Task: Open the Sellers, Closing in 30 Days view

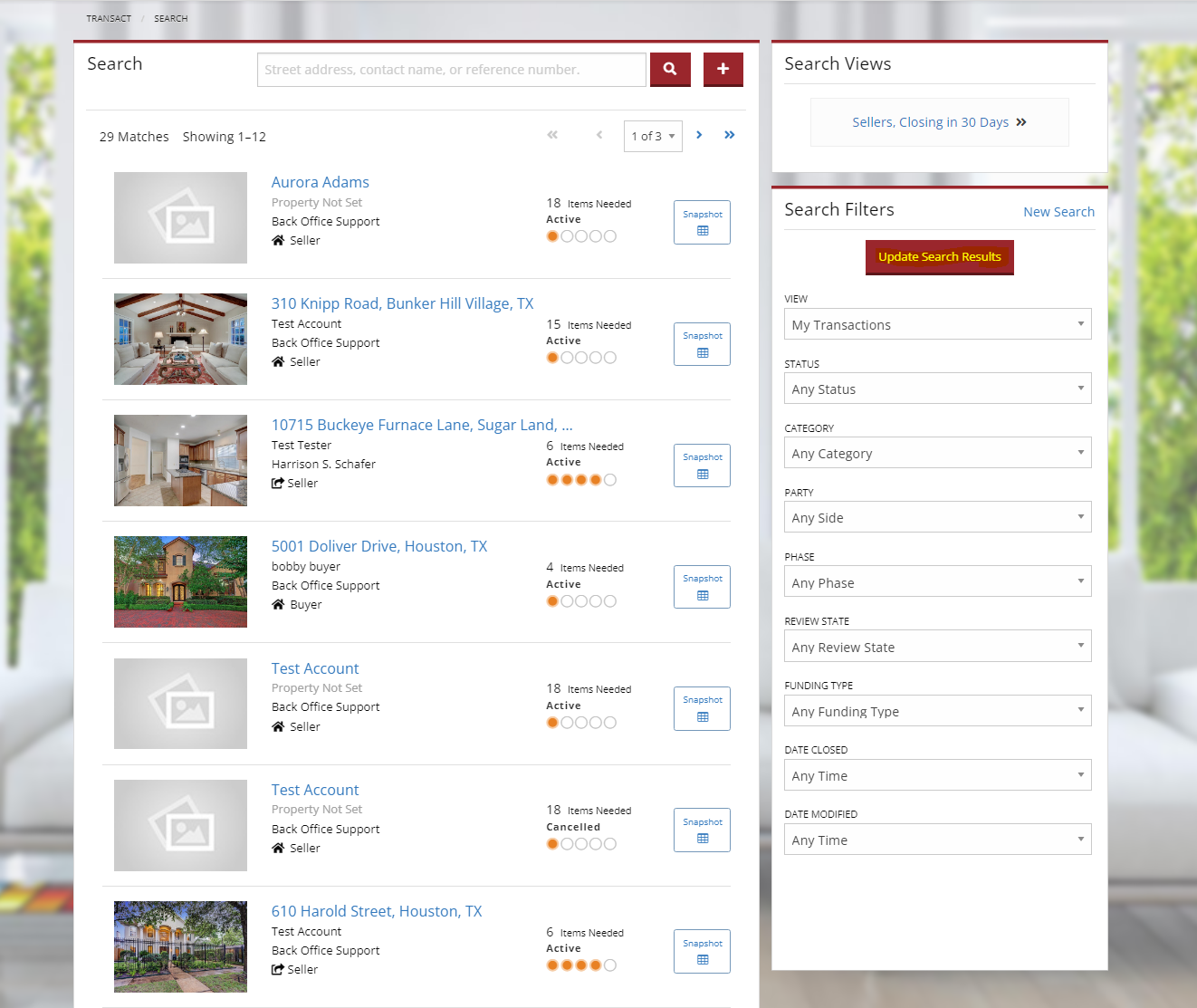Action: pos(939,121)
